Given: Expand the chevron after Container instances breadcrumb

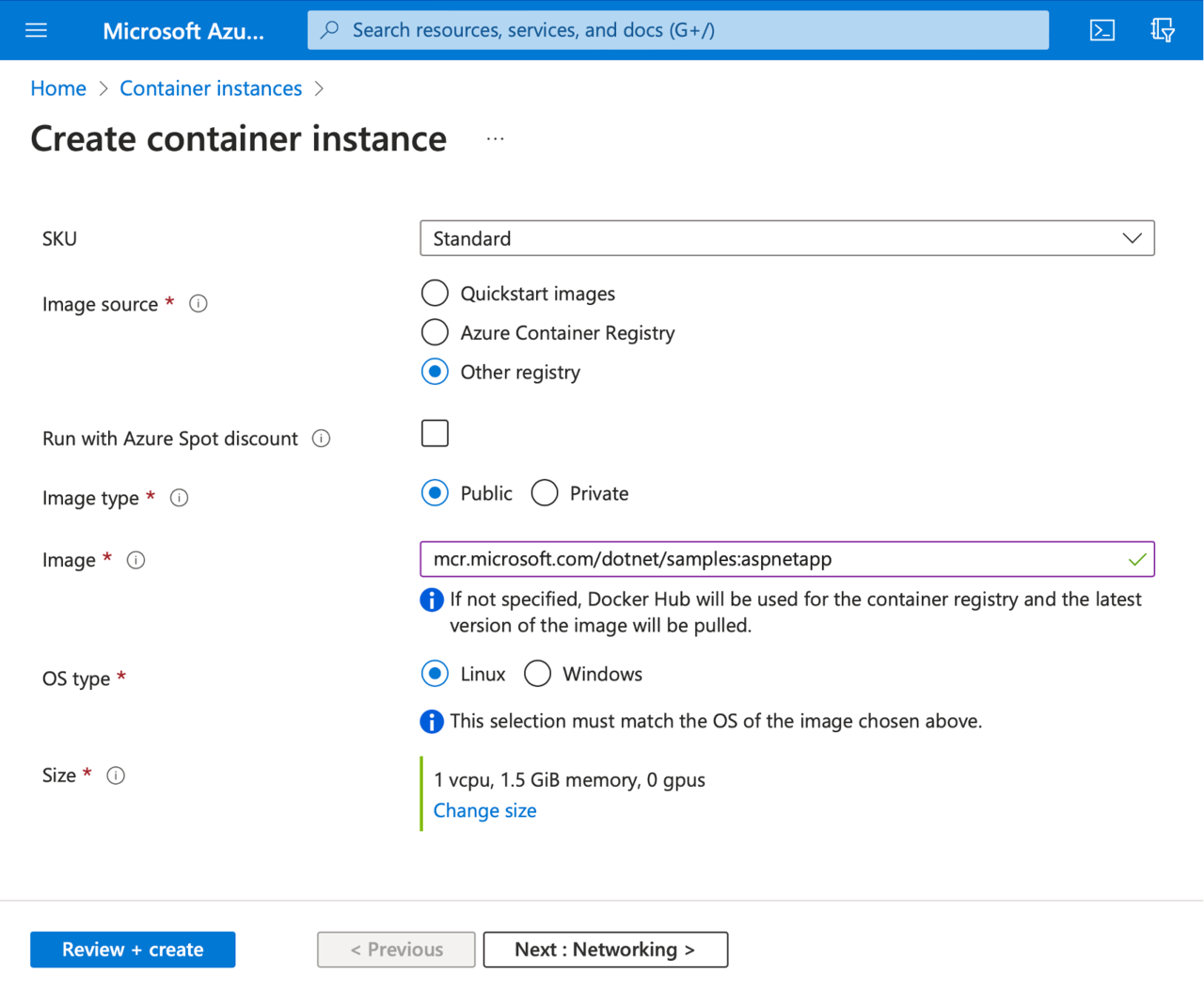Looking at the screenshot, I should [x=319, y=88].
